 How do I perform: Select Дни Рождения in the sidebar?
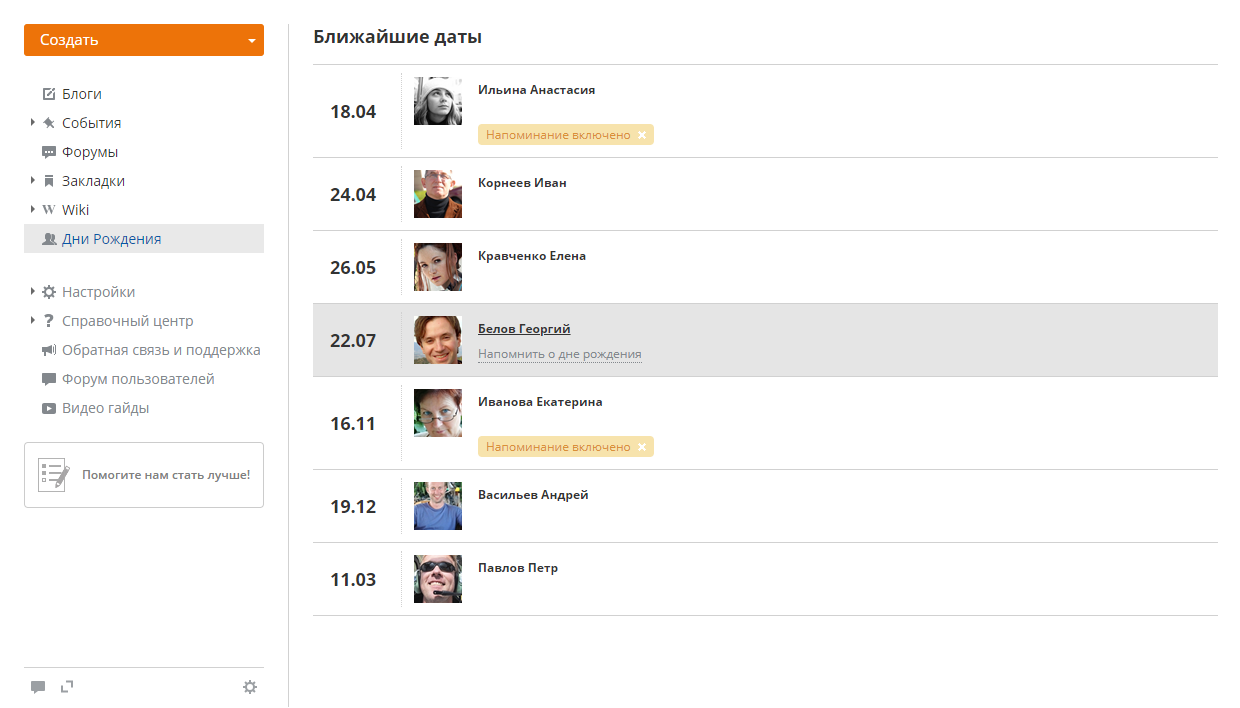click(144, 239)
